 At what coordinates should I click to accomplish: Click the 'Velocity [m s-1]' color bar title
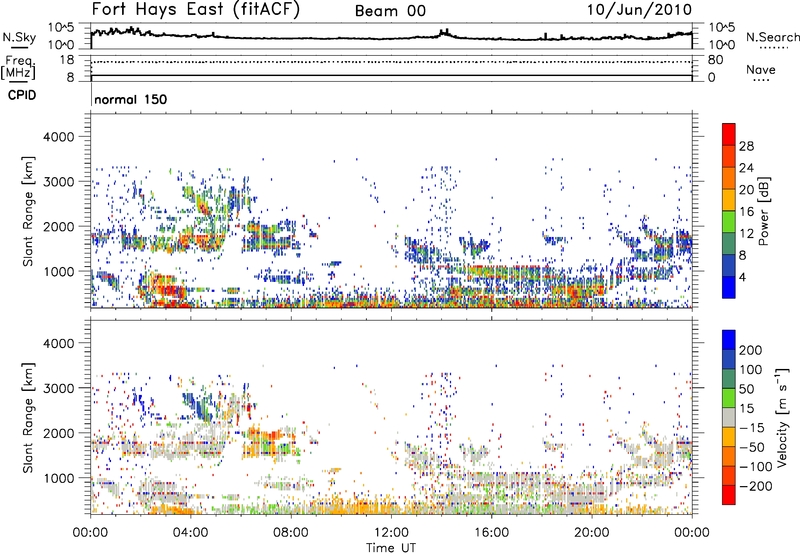click(781, 417)
